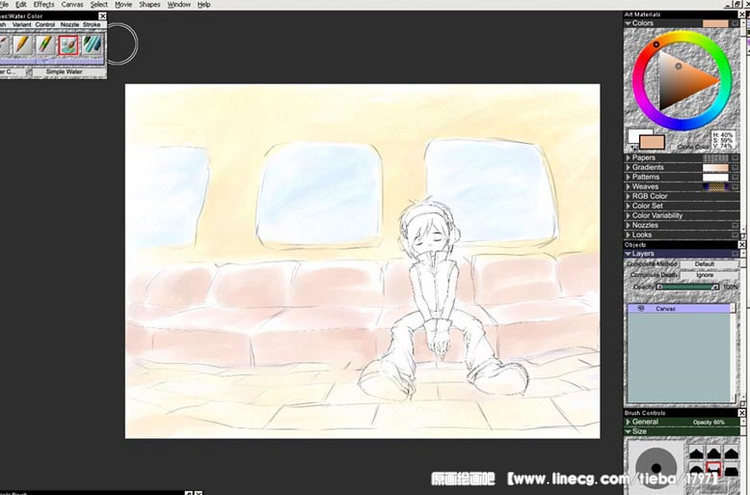This screenshot has width=750, height=495.
Task: Open the Layers section menu button
Action: (x=735, y=254)
